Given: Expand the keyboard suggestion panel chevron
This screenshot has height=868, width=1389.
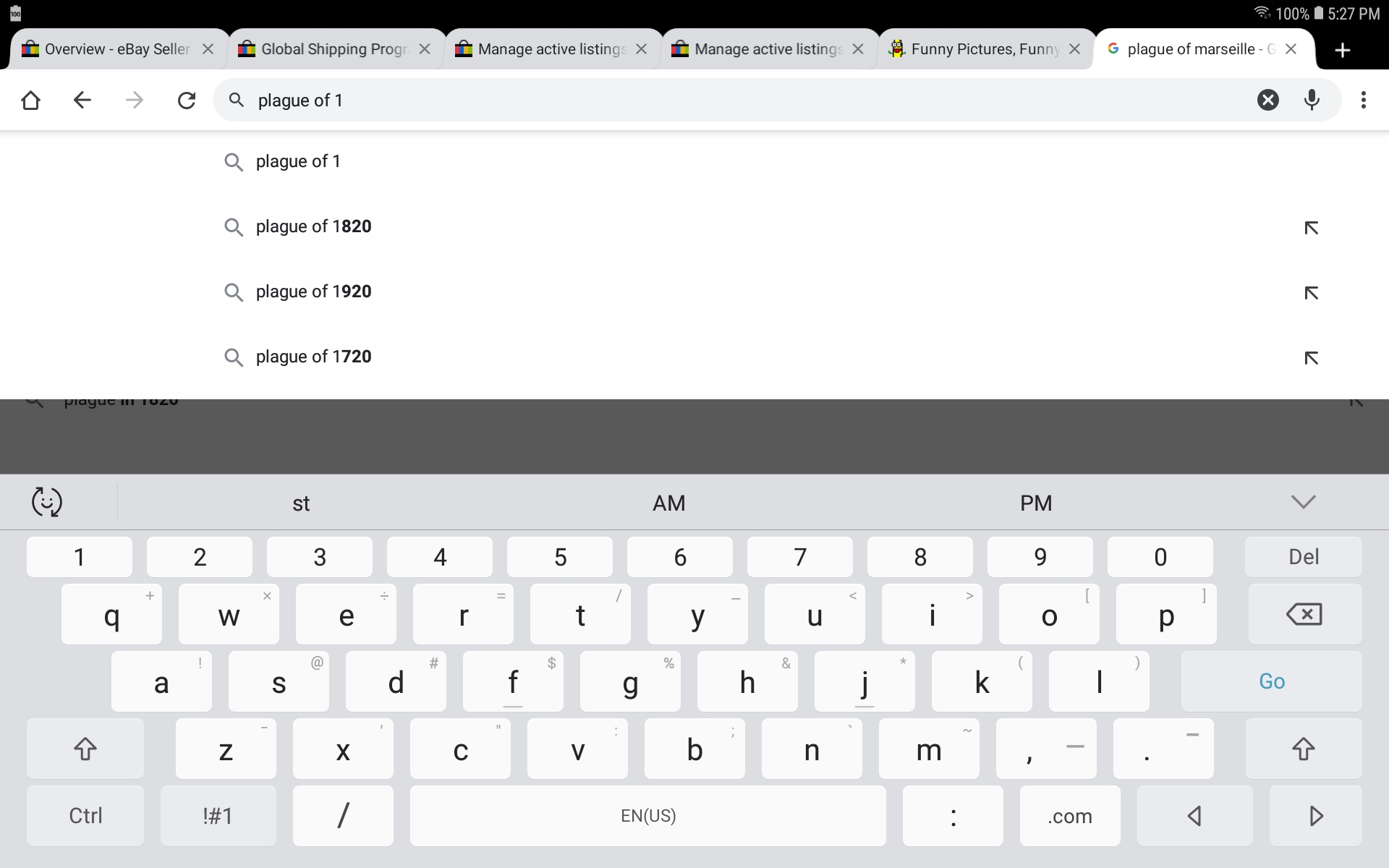Looking at the screenshot, I should point(1303,501).
